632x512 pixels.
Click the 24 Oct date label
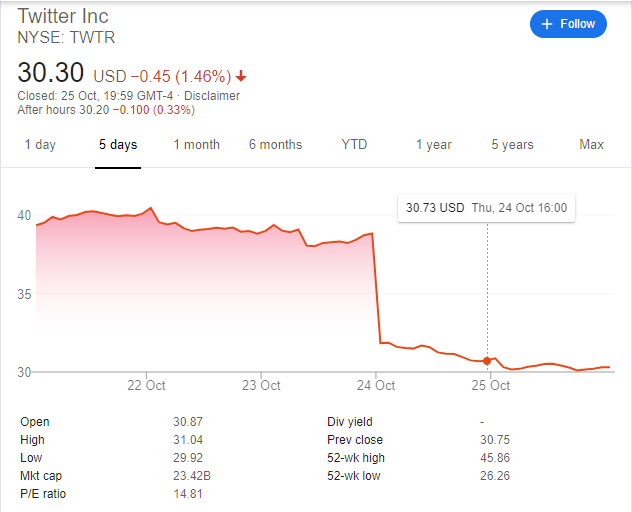pos(376,386)
